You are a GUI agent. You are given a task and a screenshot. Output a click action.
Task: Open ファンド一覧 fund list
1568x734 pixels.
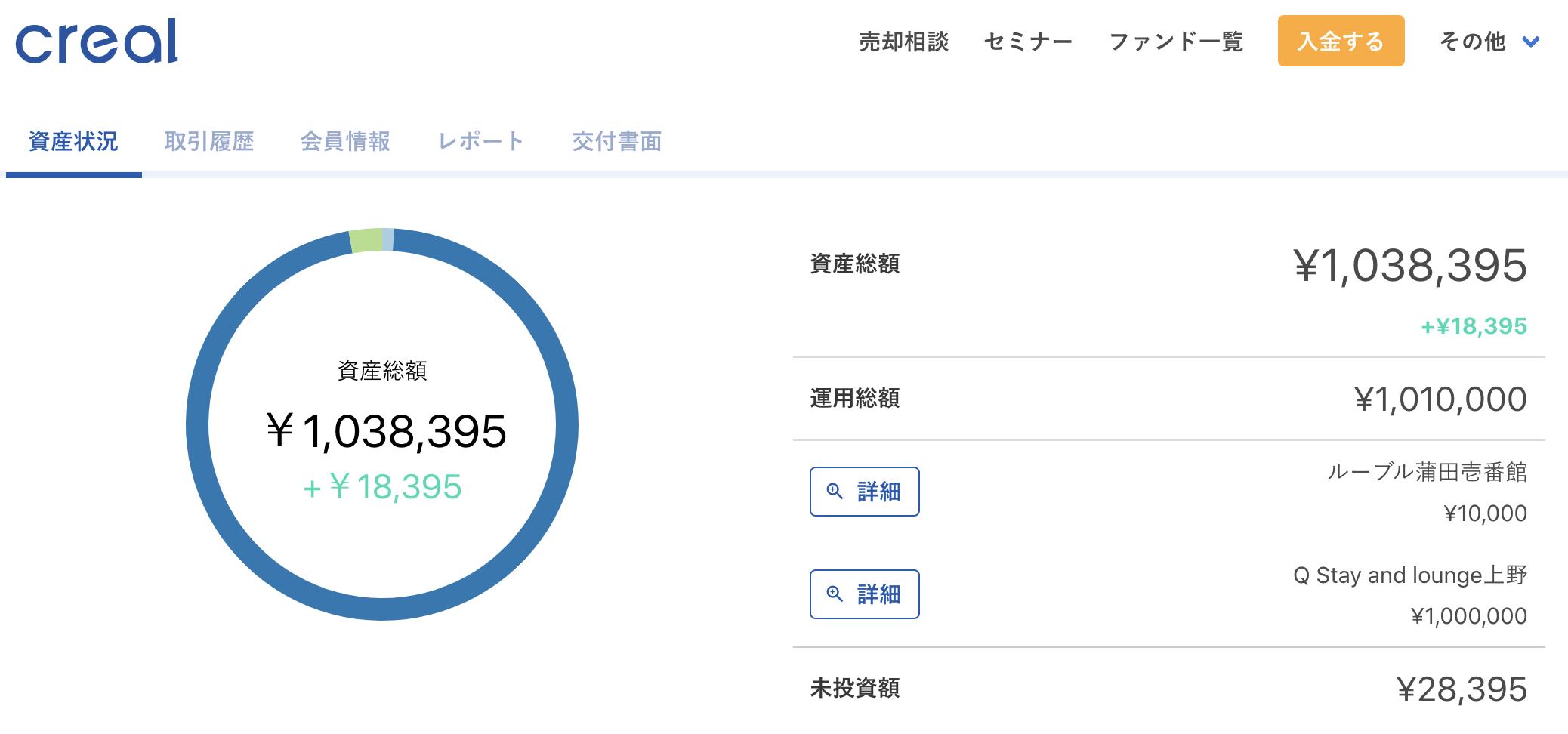tap(1175, 42)
